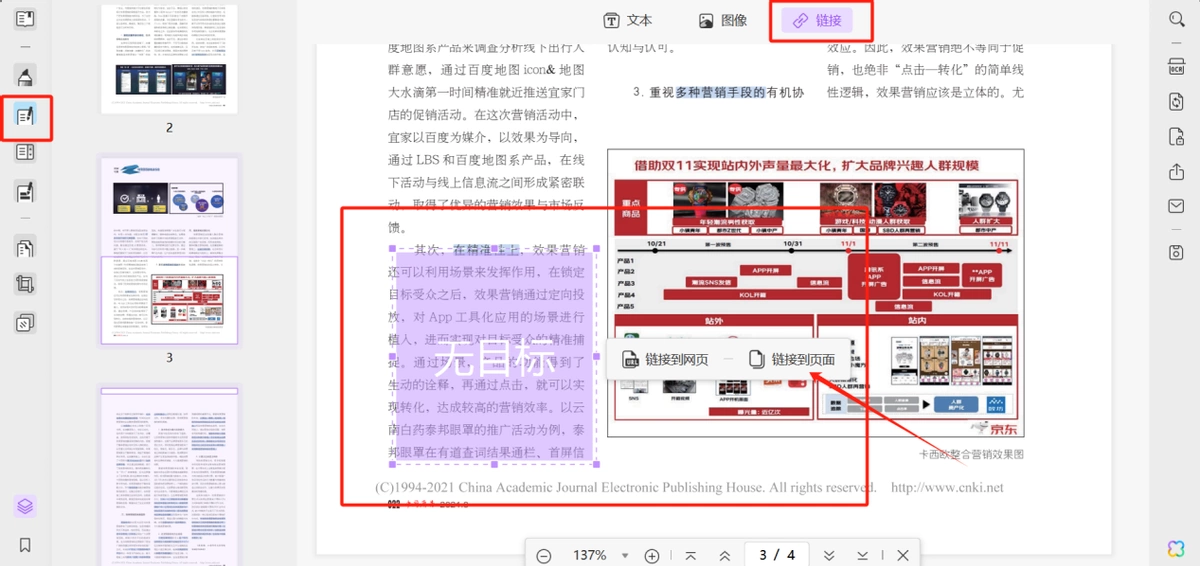The image size is (1200, 566).
Task: Click the search magnifier icon
Action: pos(1176,19)
